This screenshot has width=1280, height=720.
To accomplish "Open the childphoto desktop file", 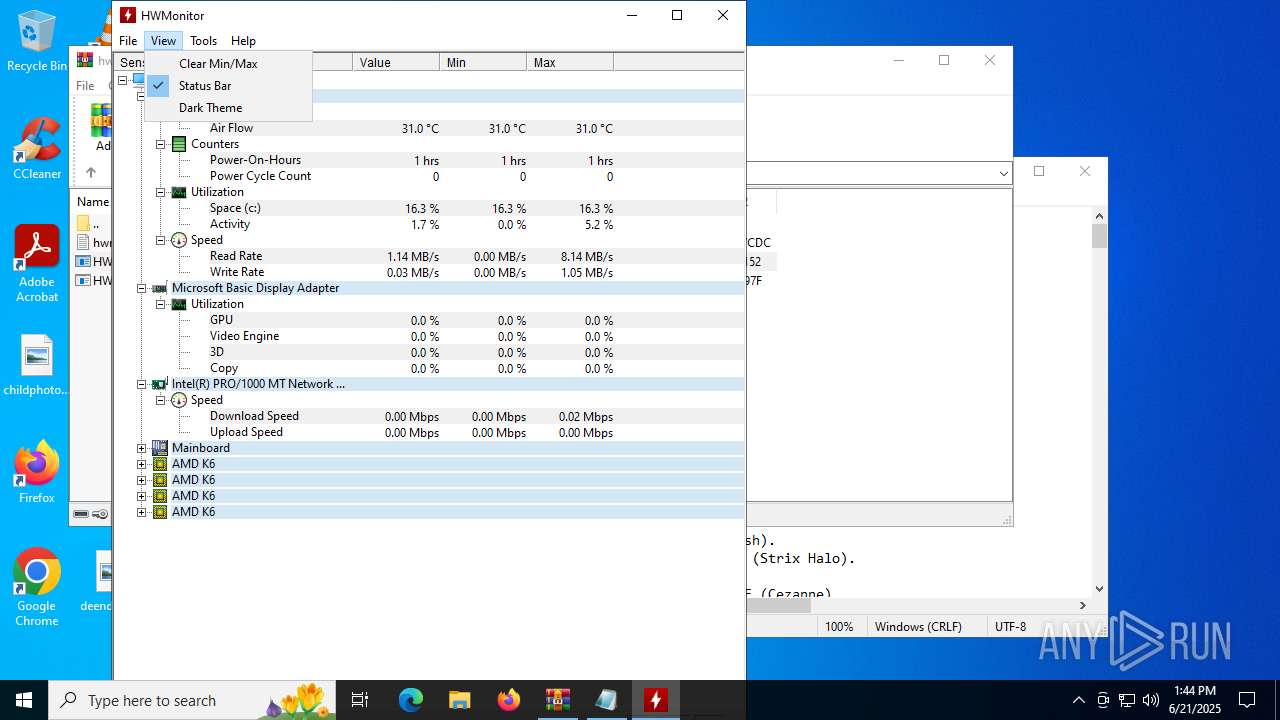I will pyautogui.click(x=37, y=366).
